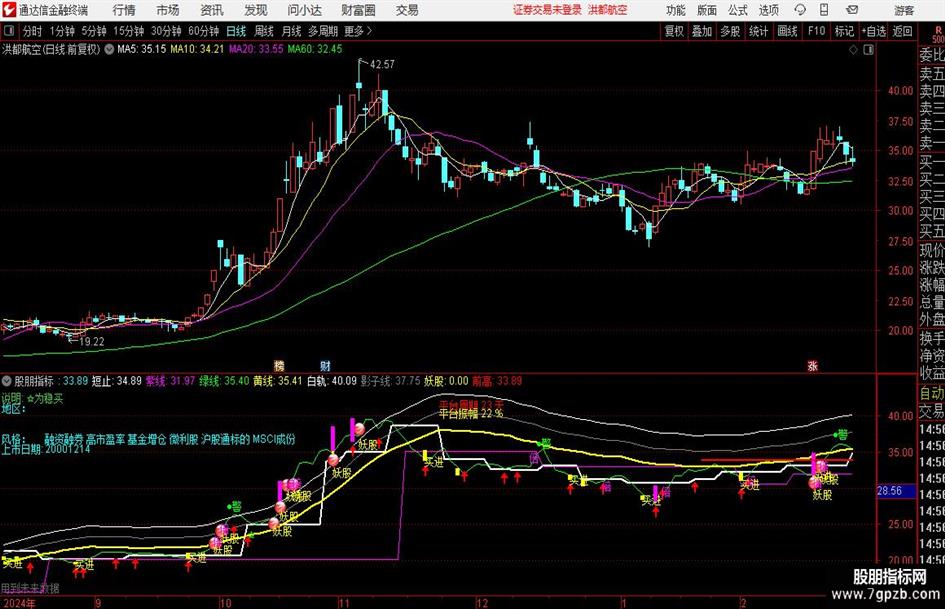This screenshot has width=945, height=609.
Task: Click the 2024年 date axis label
Action: pos(19,603)
